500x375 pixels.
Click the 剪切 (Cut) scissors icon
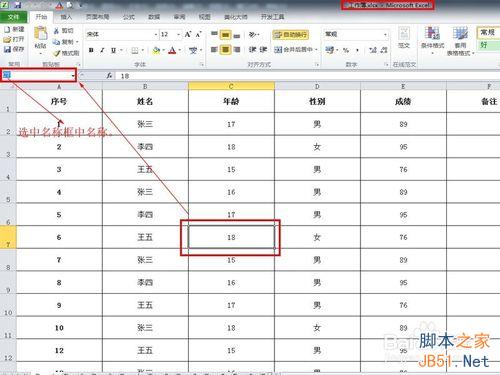[57, 31]
